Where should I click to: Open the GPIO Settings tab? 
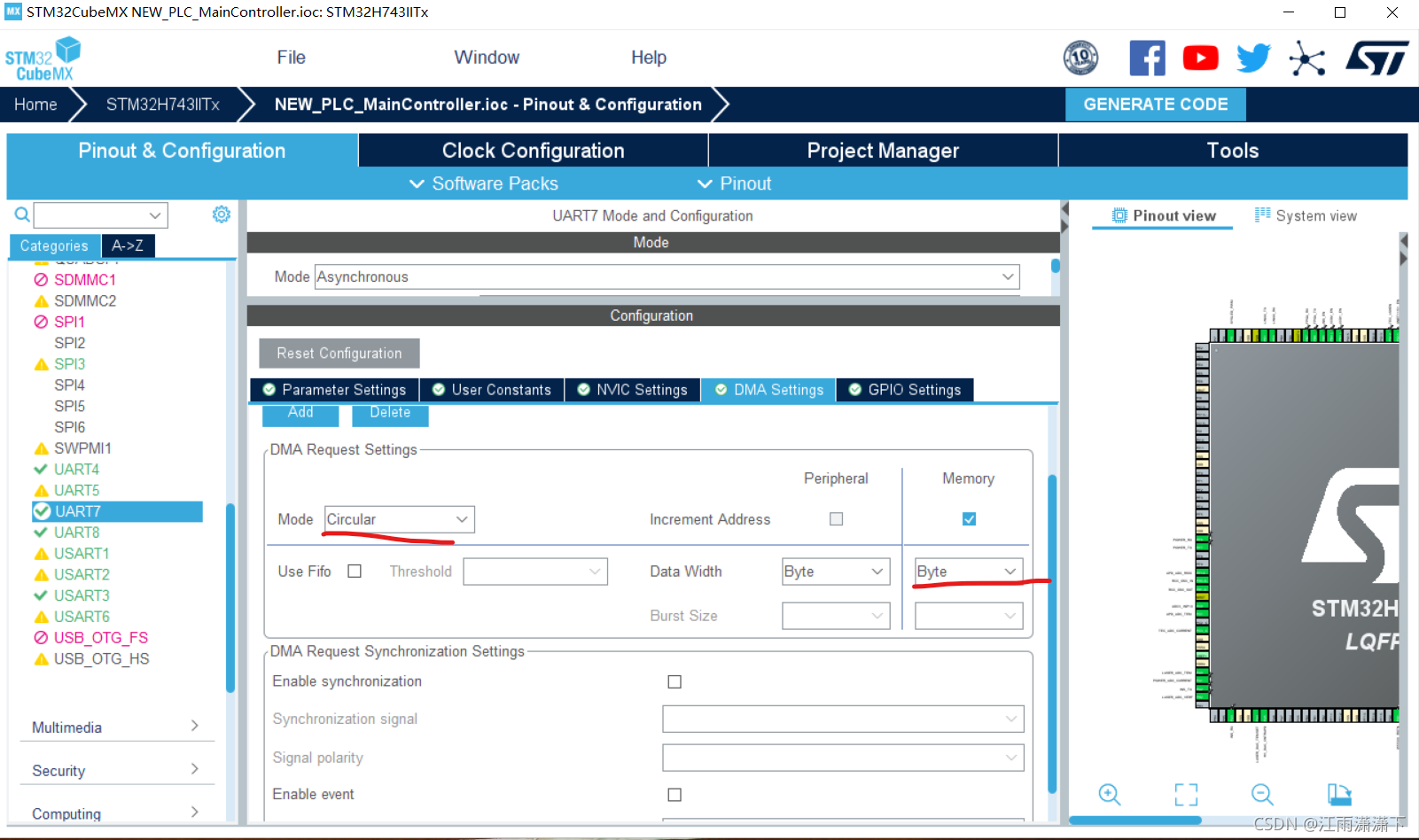point(905,390)
